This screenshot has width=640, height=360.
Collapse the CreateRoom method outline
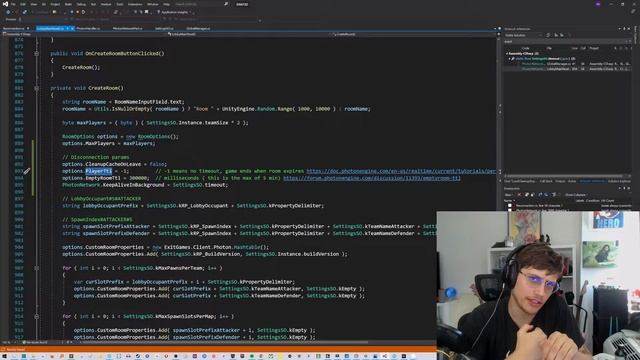pyautogui.click(x=36, y=88)
